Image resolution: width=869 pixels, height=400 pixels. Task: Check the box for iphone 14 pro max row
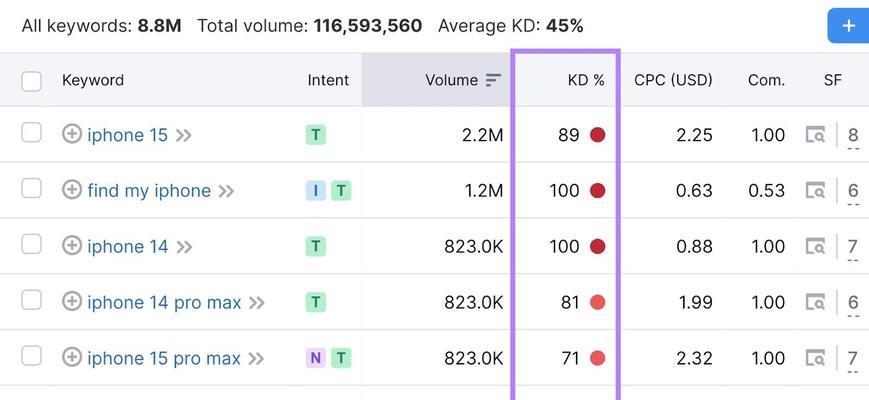(x=32, y=300)
